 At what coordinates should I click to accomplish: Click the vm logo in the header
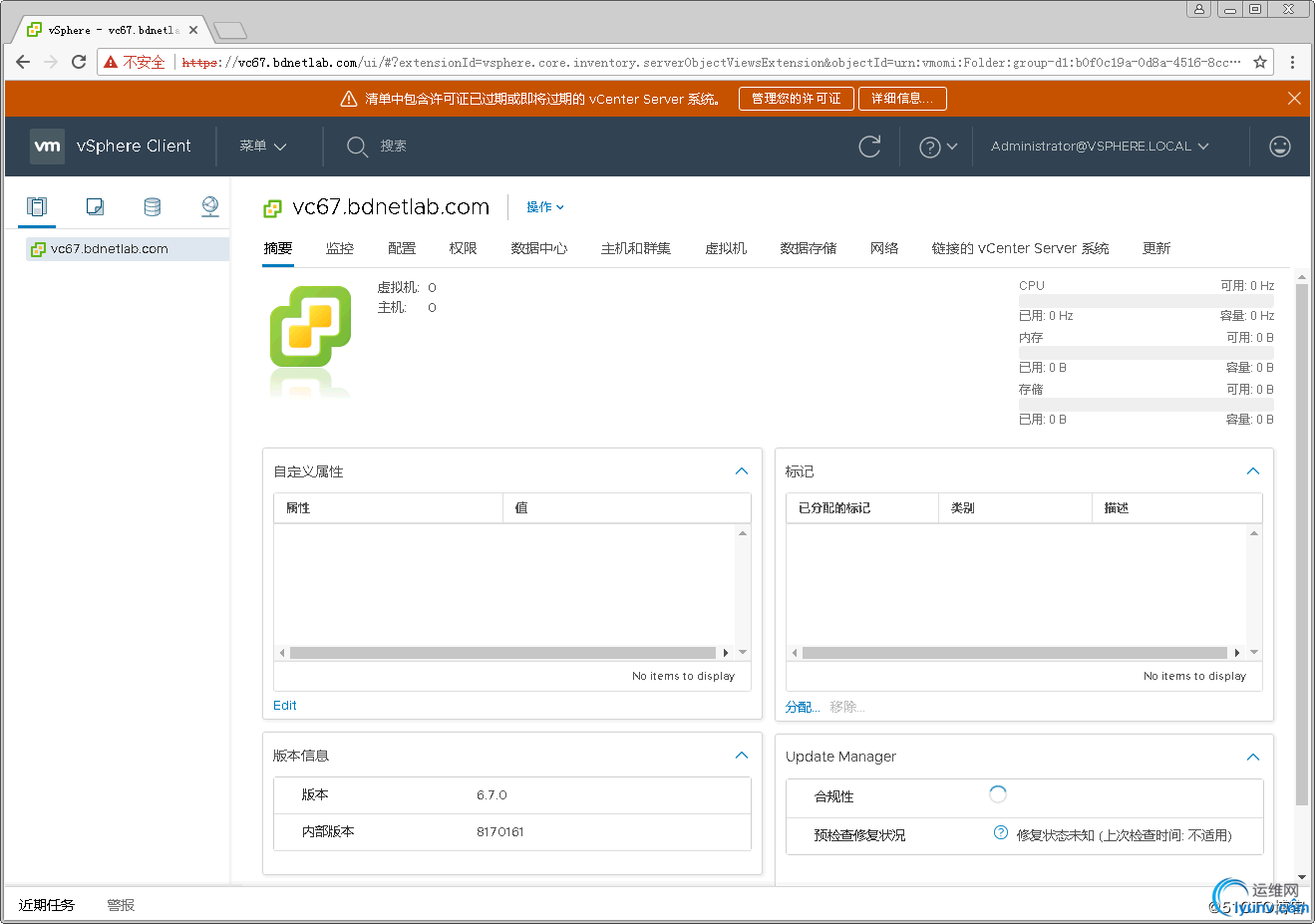click(47, 146)
